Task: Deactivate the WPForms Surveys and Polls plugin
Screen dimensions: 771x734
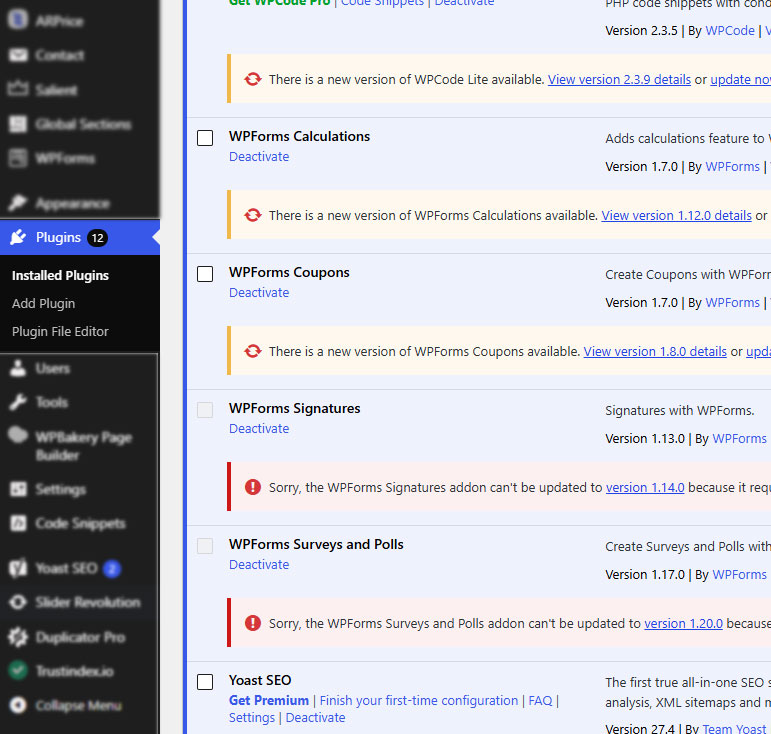Action: pyautogui.click(x=259, y=564)
